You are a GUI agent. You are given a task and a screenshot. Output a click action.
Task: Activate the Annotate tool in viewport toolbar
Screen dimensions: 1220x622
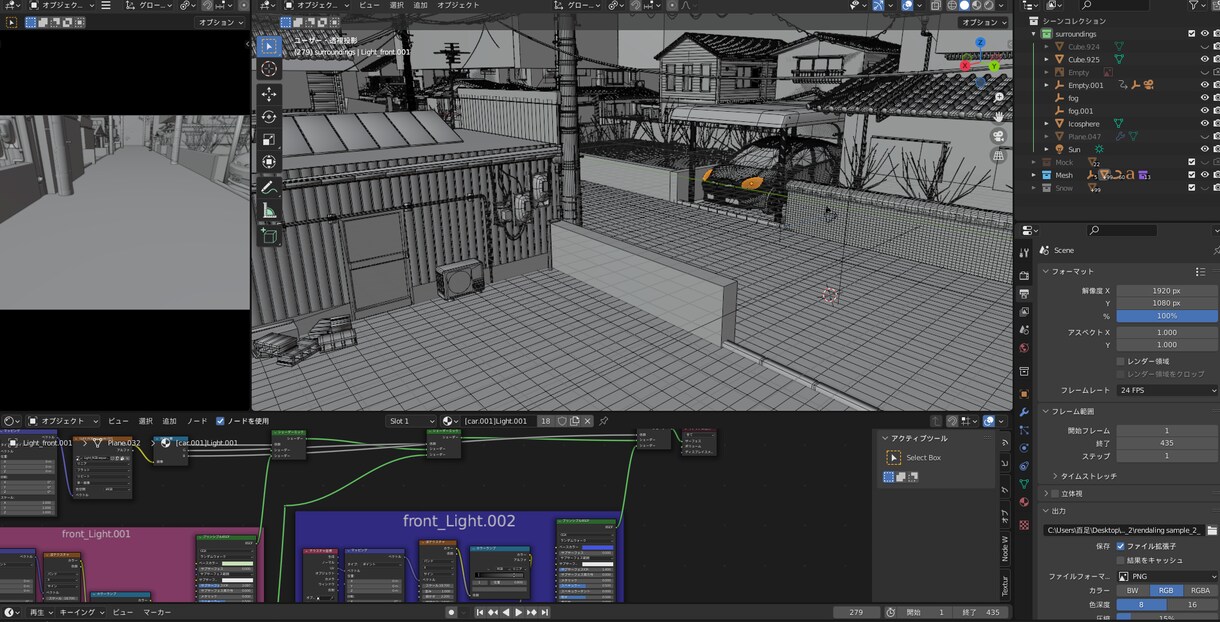point(268,187)
